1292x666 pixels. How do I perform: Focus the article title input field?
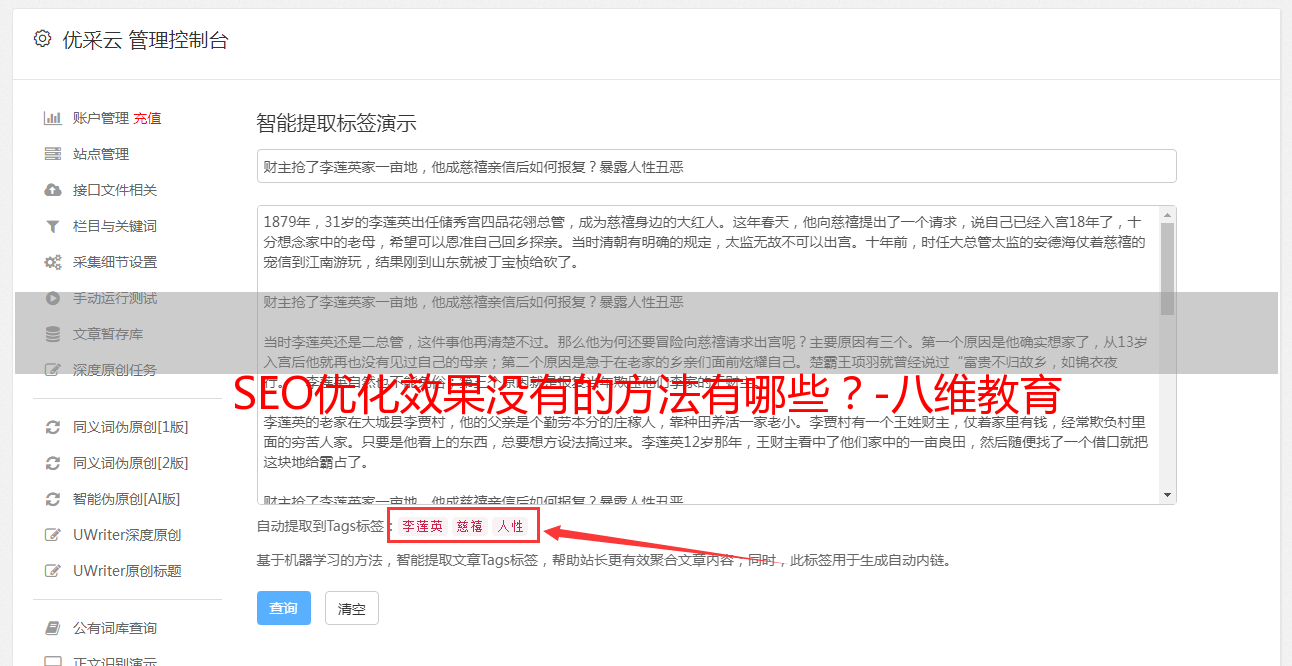pos(716,166)
